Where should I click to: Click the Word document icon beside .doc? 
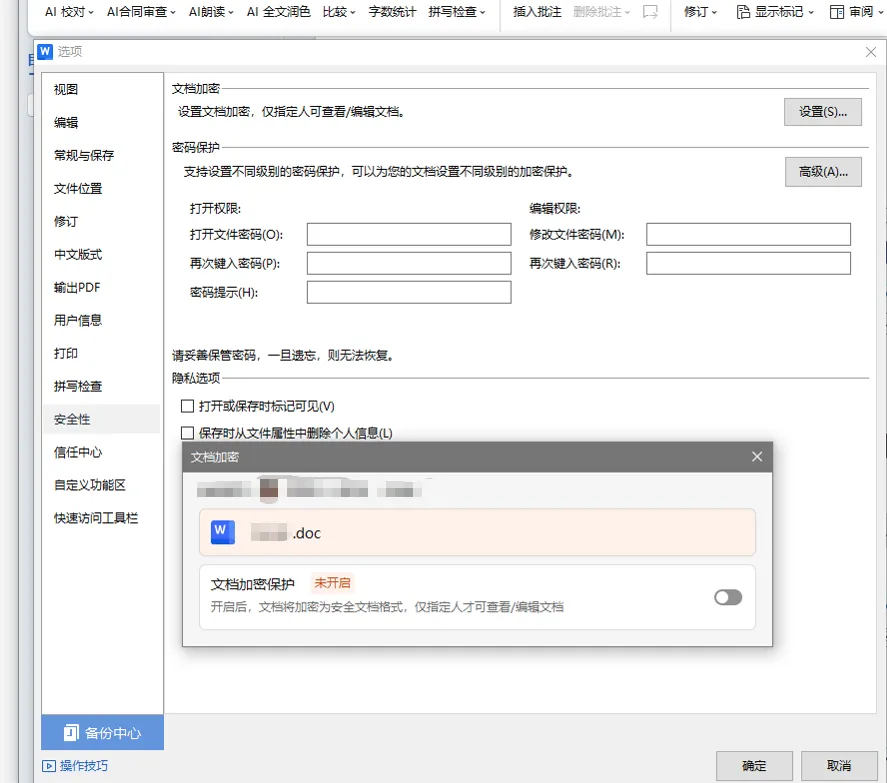pyautogui.click(x=223, y=532)
